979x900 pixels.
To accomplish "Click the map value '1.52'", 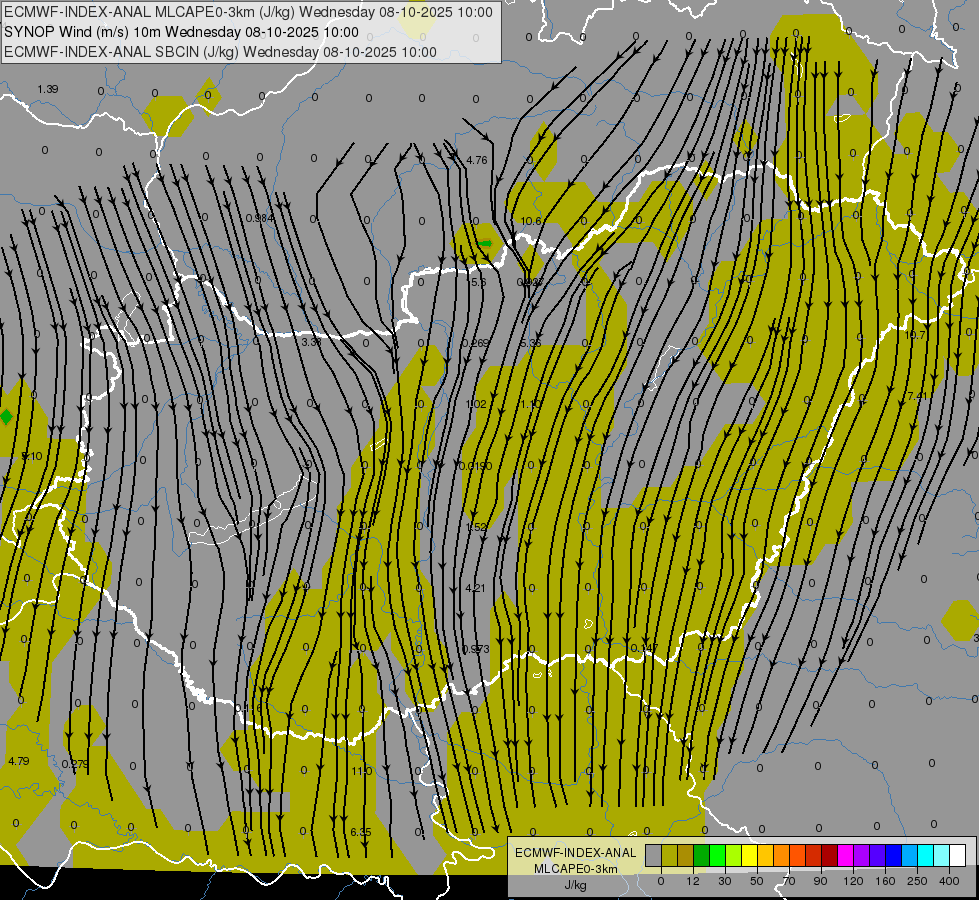I will pos(476,527).
